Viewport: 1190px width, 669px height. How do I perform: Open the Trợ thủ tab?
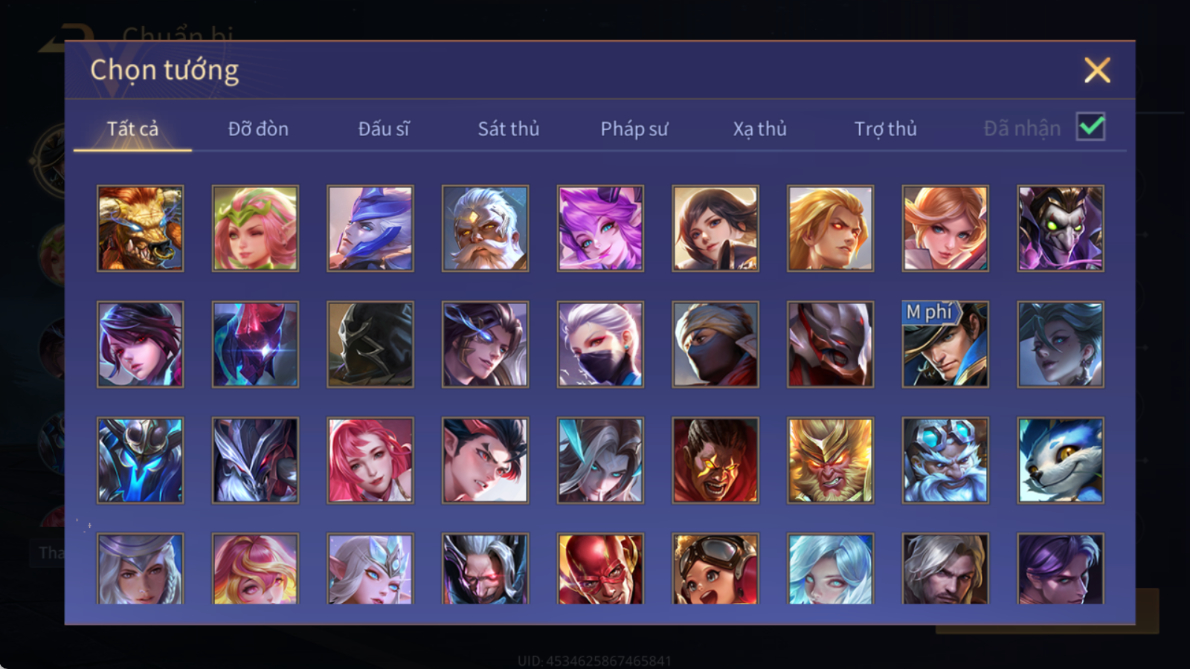(885, 129)
